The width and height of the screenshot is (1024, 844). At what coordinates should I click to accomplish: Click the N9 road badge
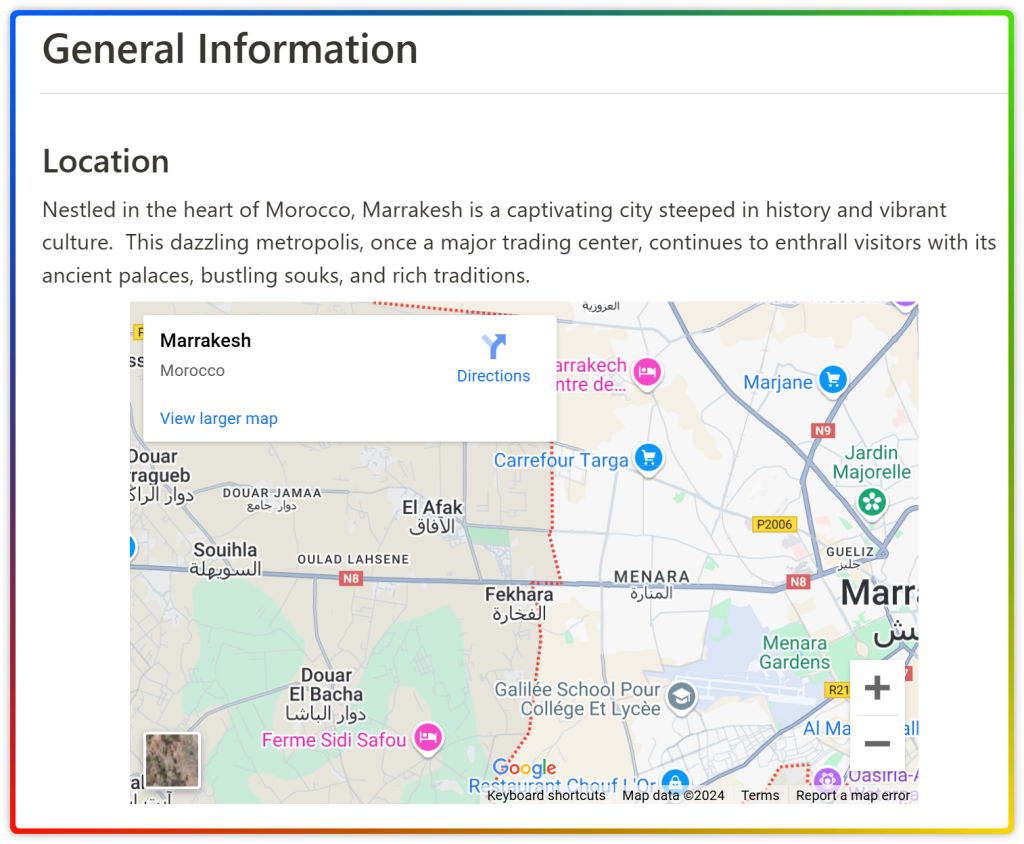(x=823, y=430)
